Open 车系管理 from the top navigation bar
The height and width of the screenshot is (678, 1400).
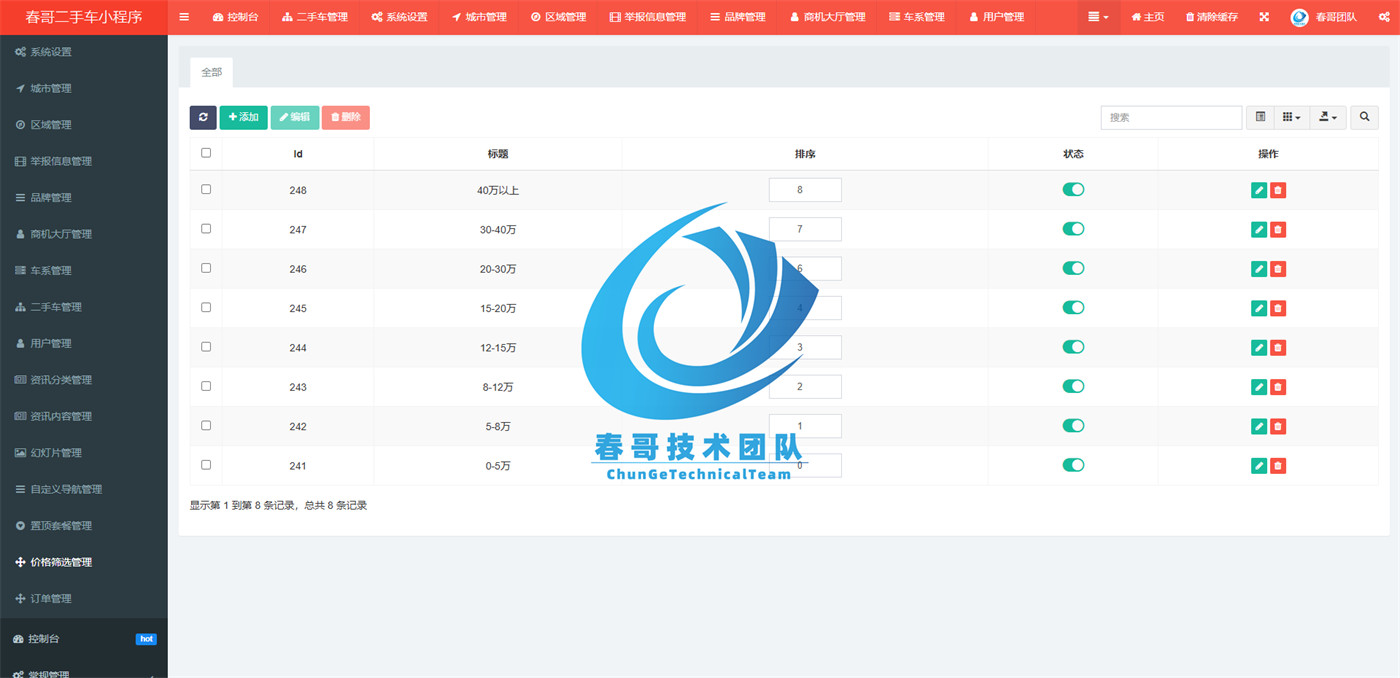916,17
